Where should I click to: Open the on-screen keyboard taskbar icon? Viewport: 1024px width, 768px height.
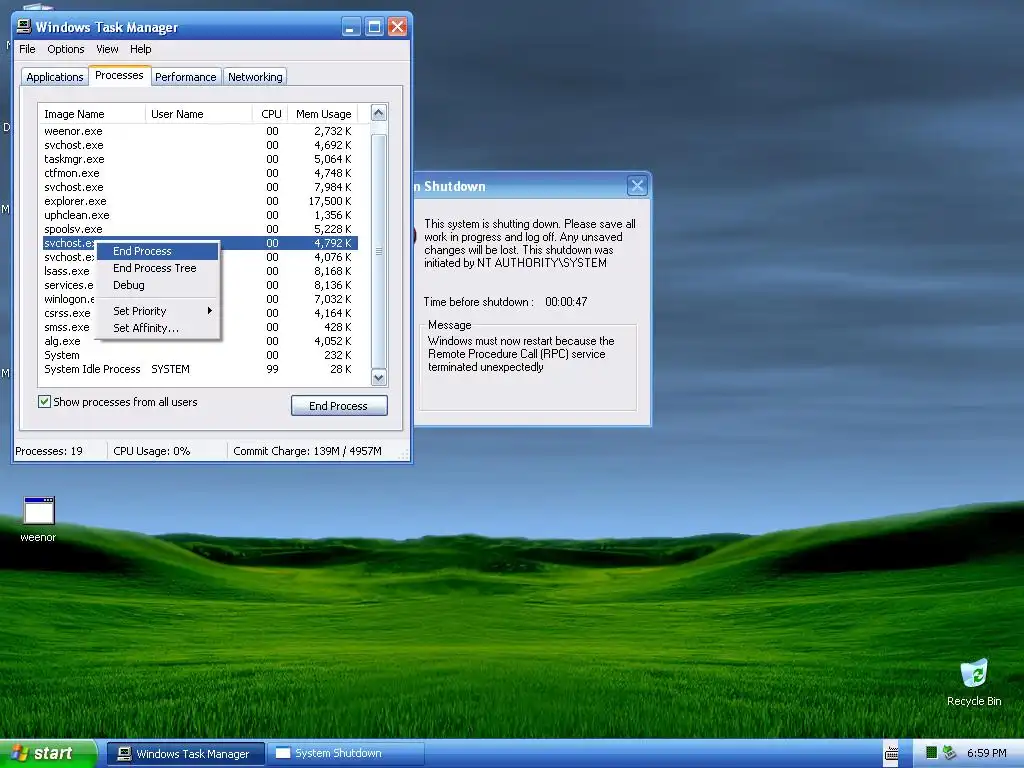[892, 754]
